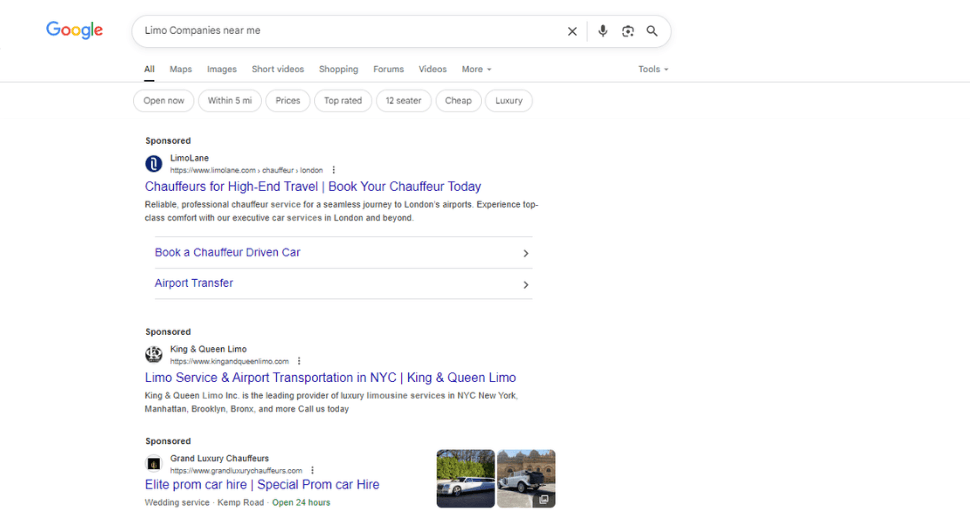Image resolution: width=970 pixels, height=517 pixels.
Task: Apply the Cheap filter chip
Action: [x=458, y=101]
